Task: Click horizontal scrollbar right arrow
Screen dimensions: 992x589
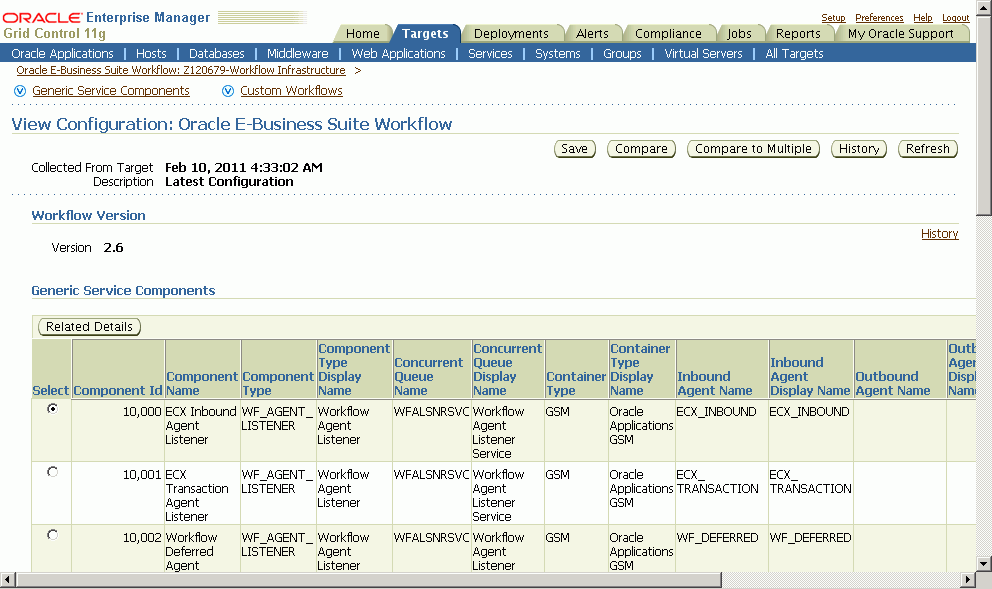Action: tap(968, 580)
